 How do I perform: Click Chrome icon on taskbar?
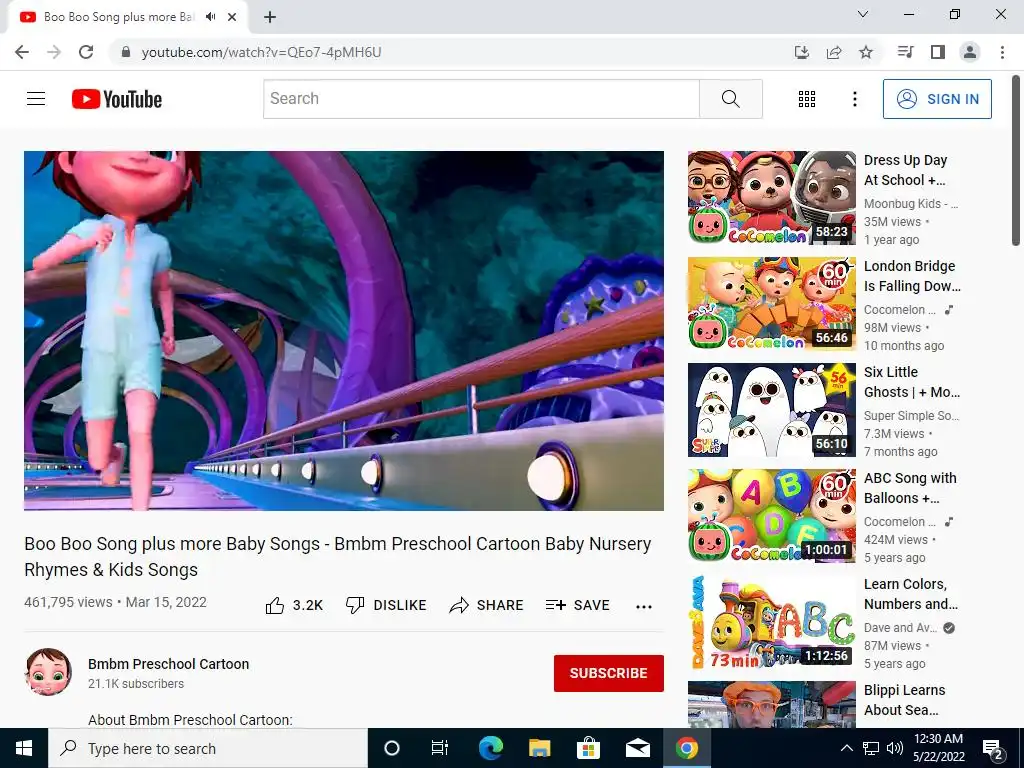click(686, 748)
